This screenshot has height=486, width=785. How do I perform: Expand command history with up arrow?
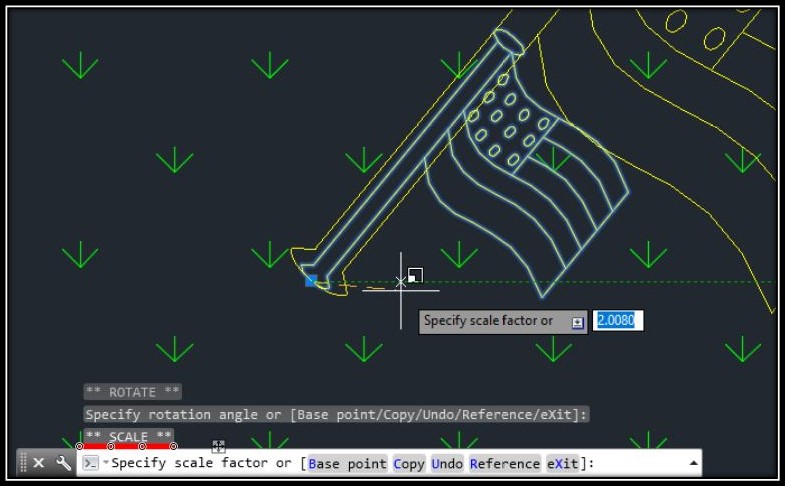tap(693, 463)
